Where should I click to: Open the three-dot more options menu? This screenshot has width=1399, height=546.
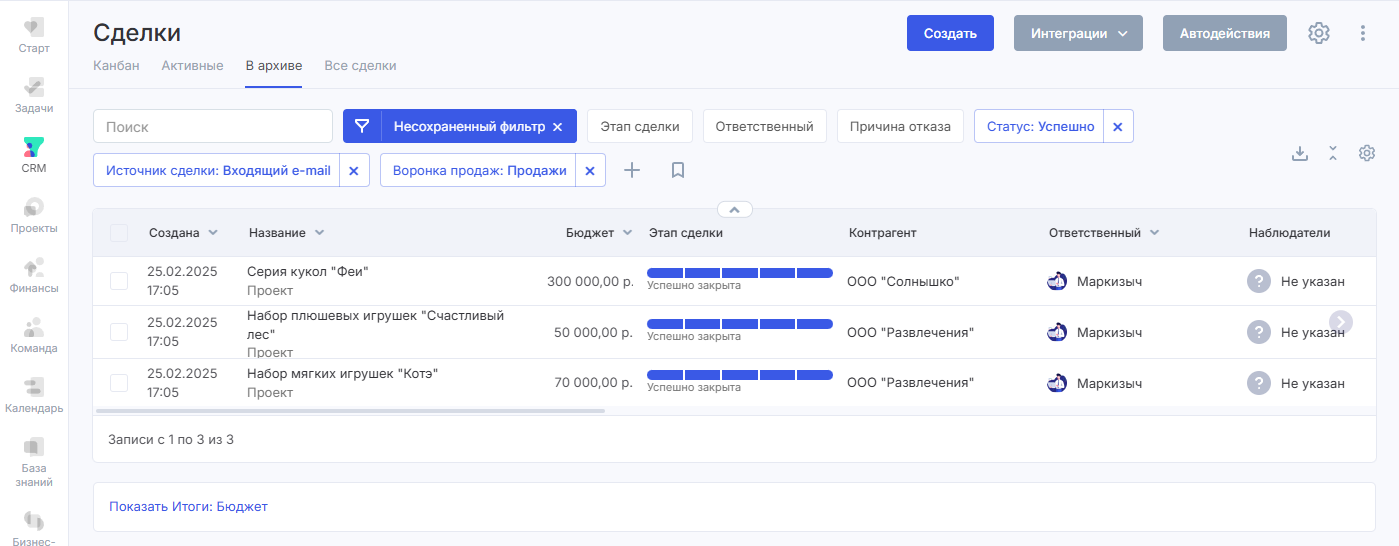coord(1362,33)
